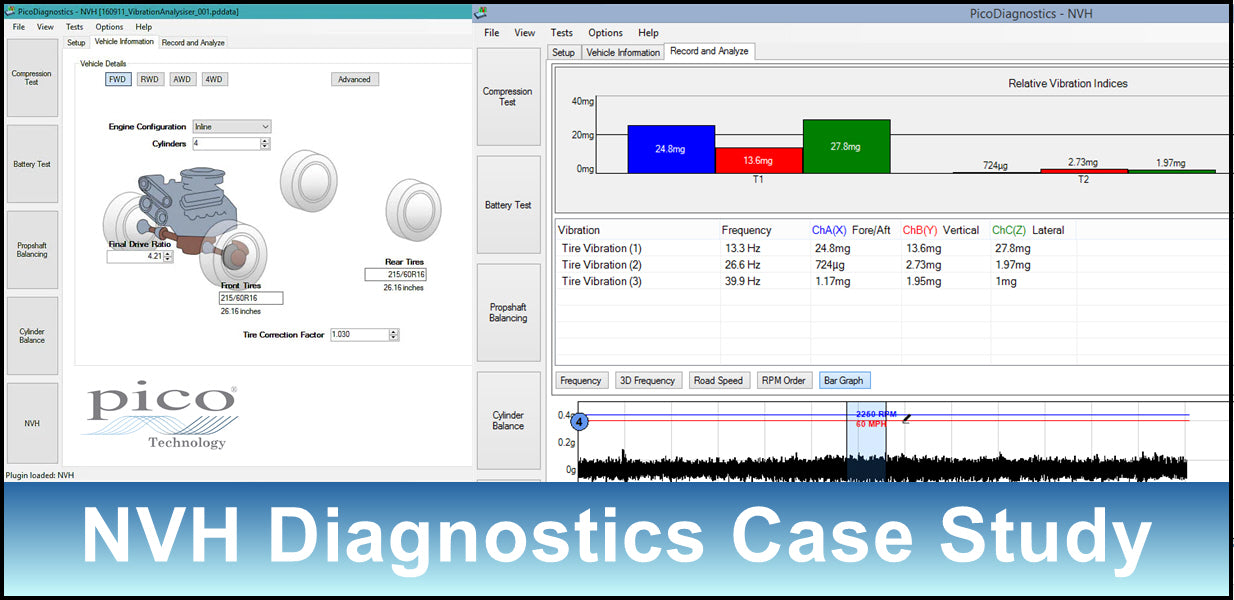
Task: Select the Tire Vibration (3) table row
Action: [x=891, y=281]
